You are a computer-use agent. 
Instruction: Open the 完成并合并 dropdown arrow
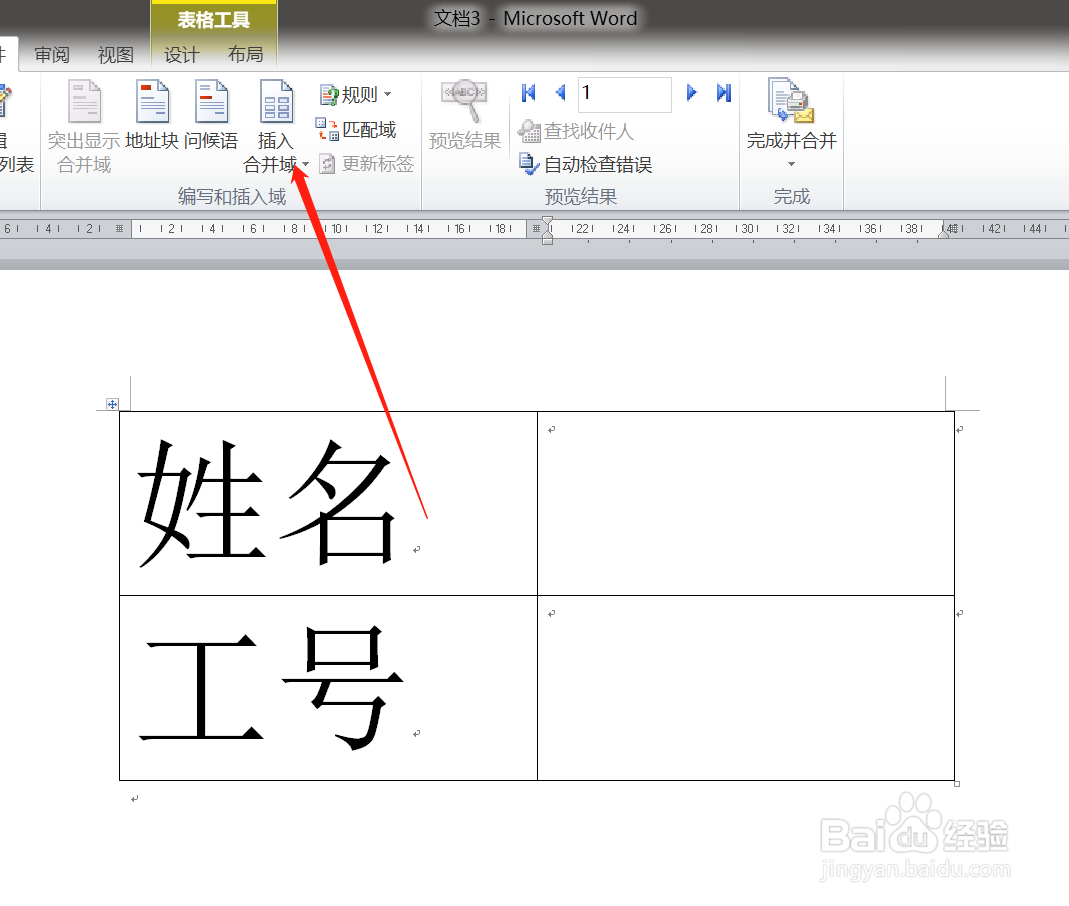(791, 163)
